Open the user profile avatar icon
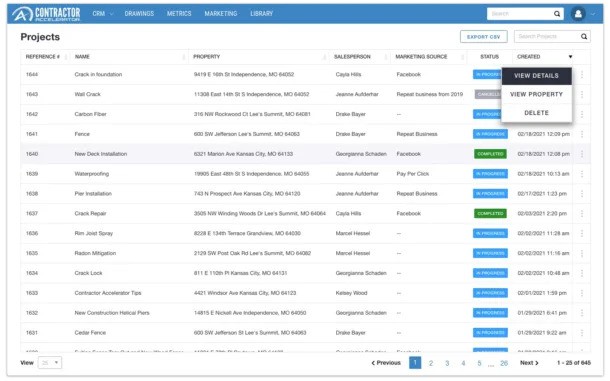Image resolution: width=610 pixels, height=381 pixels. pos(578,14)
